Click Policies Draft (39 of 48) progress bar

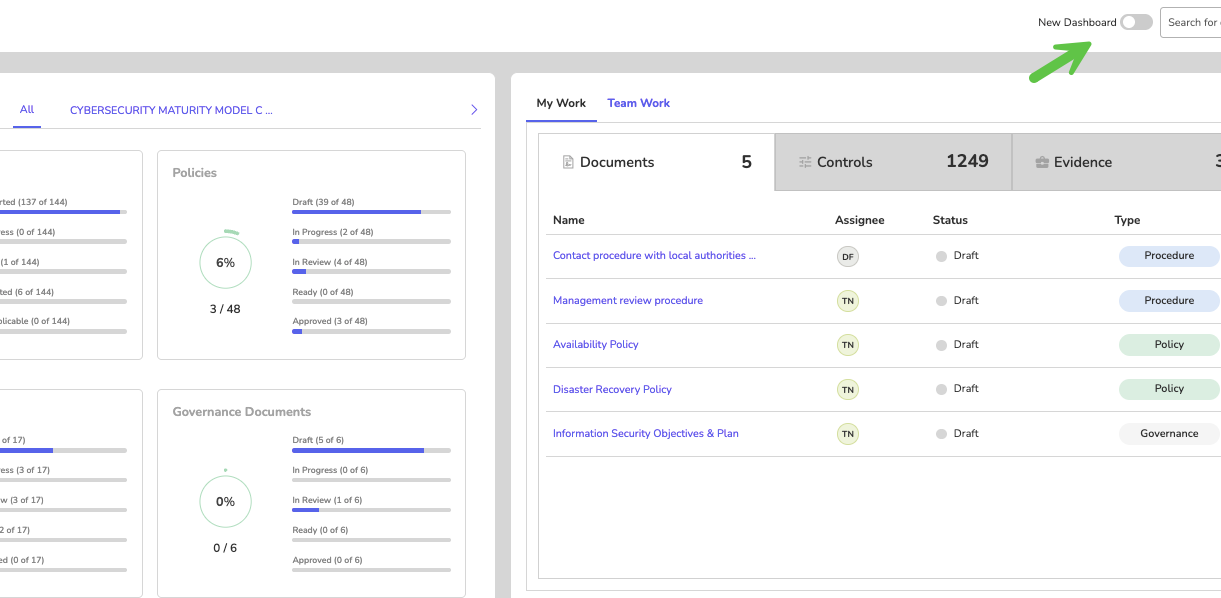tap(371, 212)
